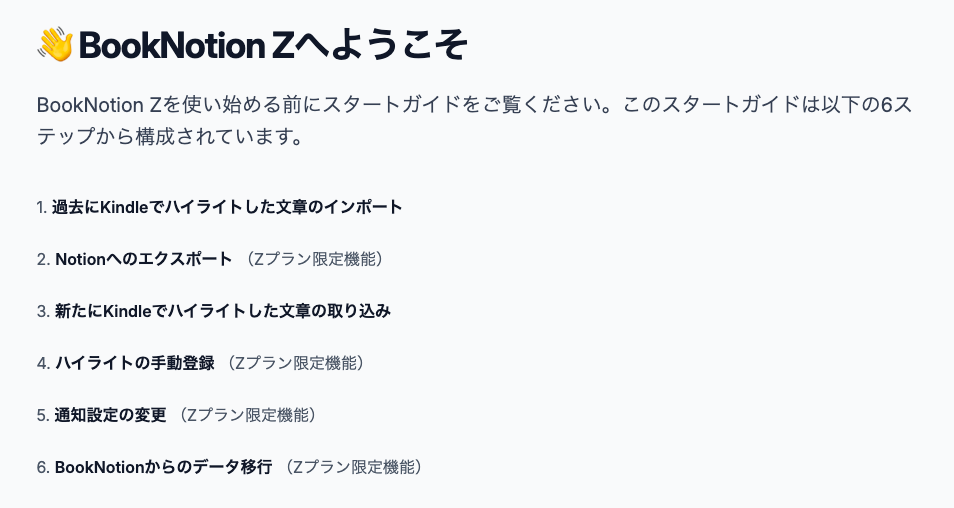Open 過去にKindleでハイライトした文章のインポート step
This screenshot has width=954, height=508.
(227, 207)
